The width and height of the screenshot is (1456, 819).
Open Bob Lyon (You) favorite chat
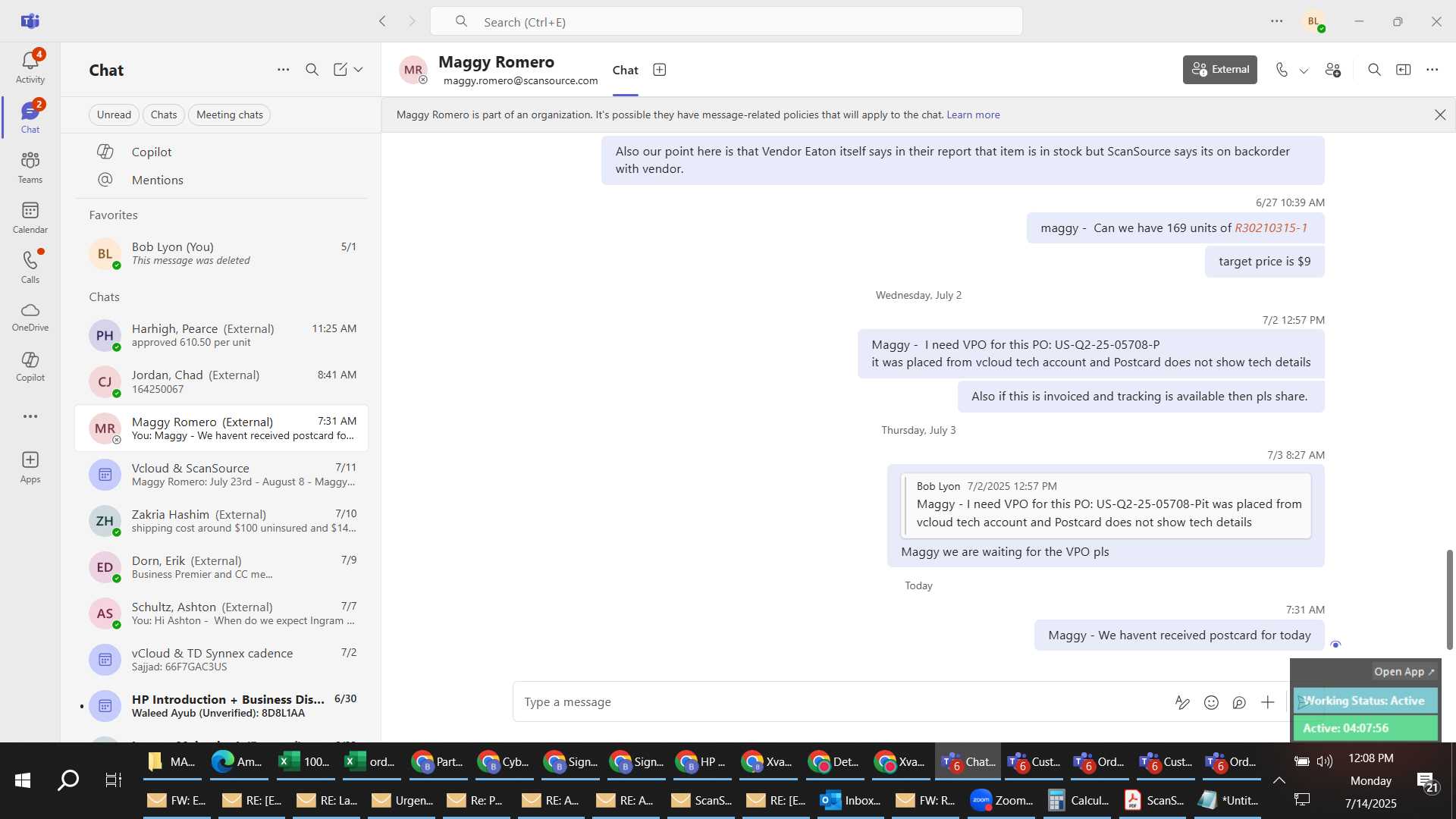(221, 253)
